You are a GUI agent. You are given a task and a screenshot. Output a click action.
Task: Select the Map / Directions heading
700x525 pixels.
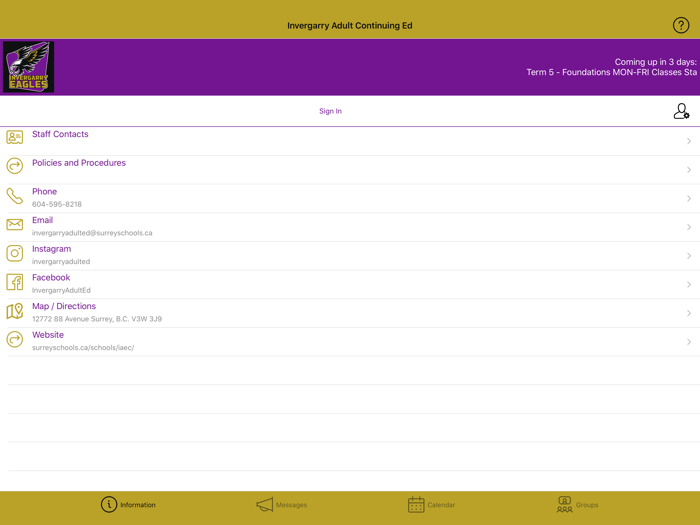64,306
